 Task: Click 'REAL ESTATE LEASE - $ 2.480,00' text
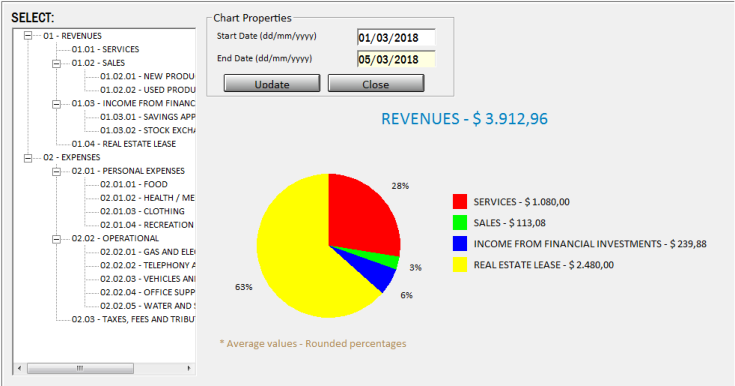(x=543, y=265)
